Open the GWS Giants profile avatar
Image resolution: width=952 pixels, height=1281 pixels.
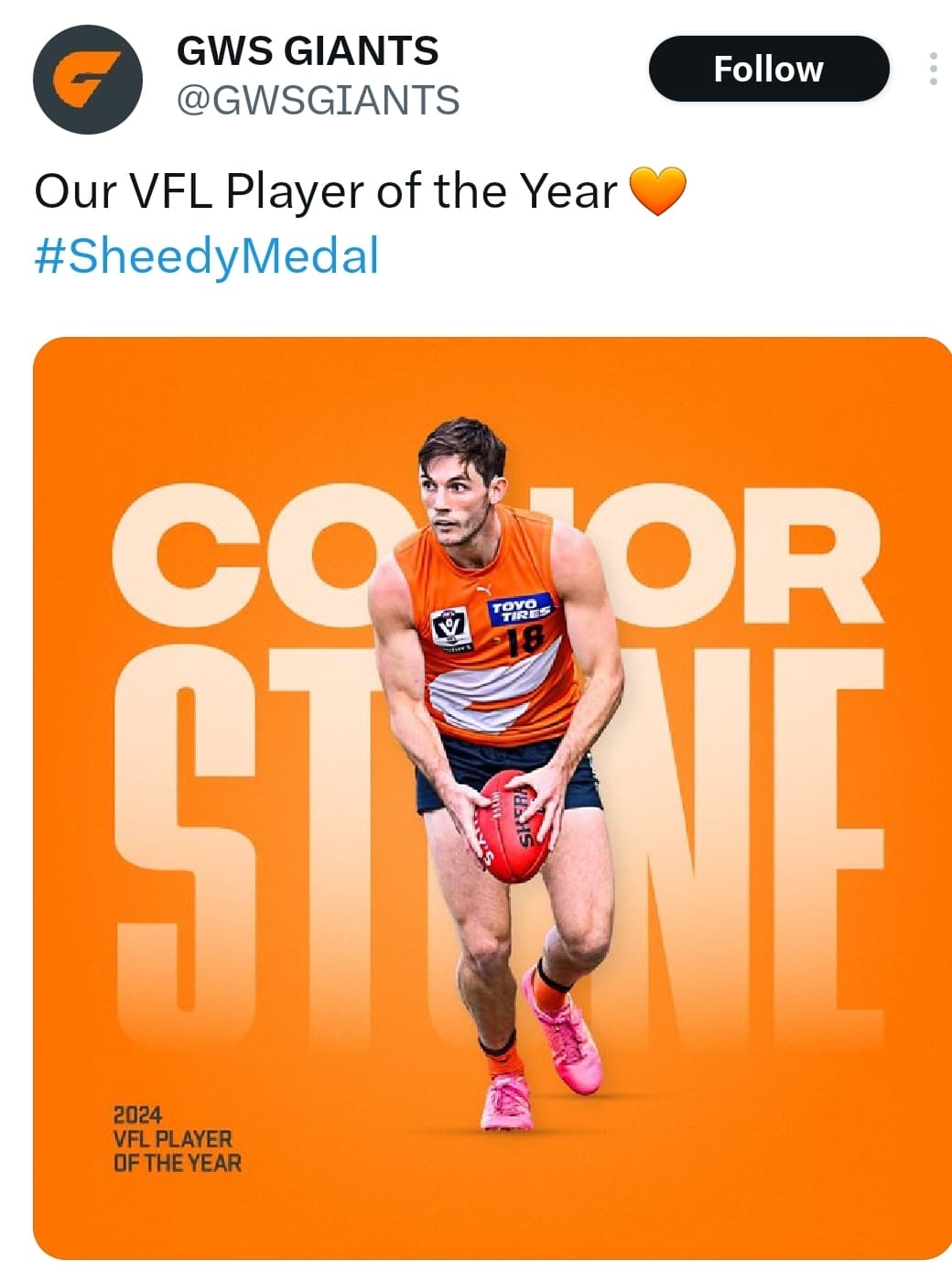coord(87,80)
